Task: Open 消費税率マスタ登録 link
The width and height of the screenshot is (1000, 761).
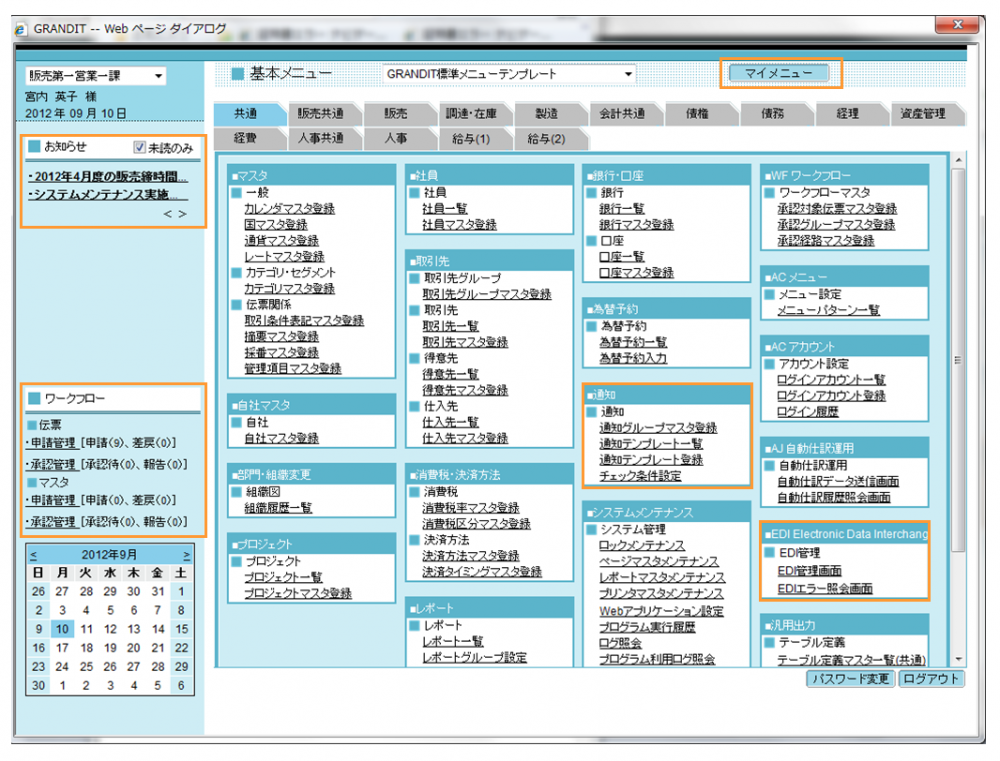Action: (471, 508)
